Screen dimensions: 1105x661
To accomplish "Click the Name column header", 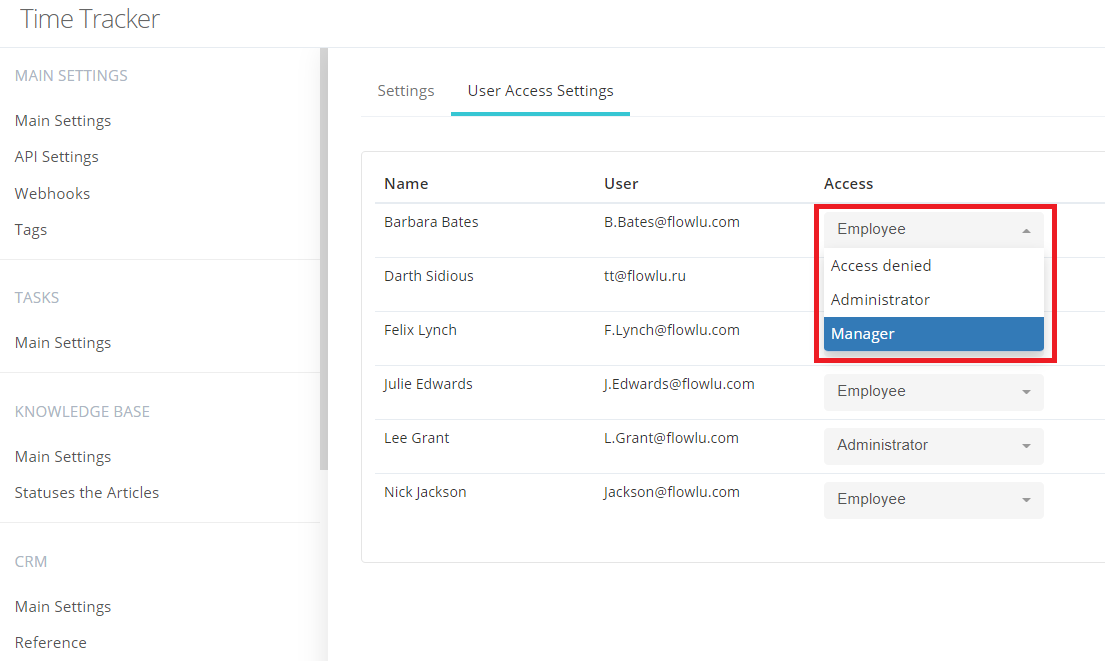I will point(406,184).
